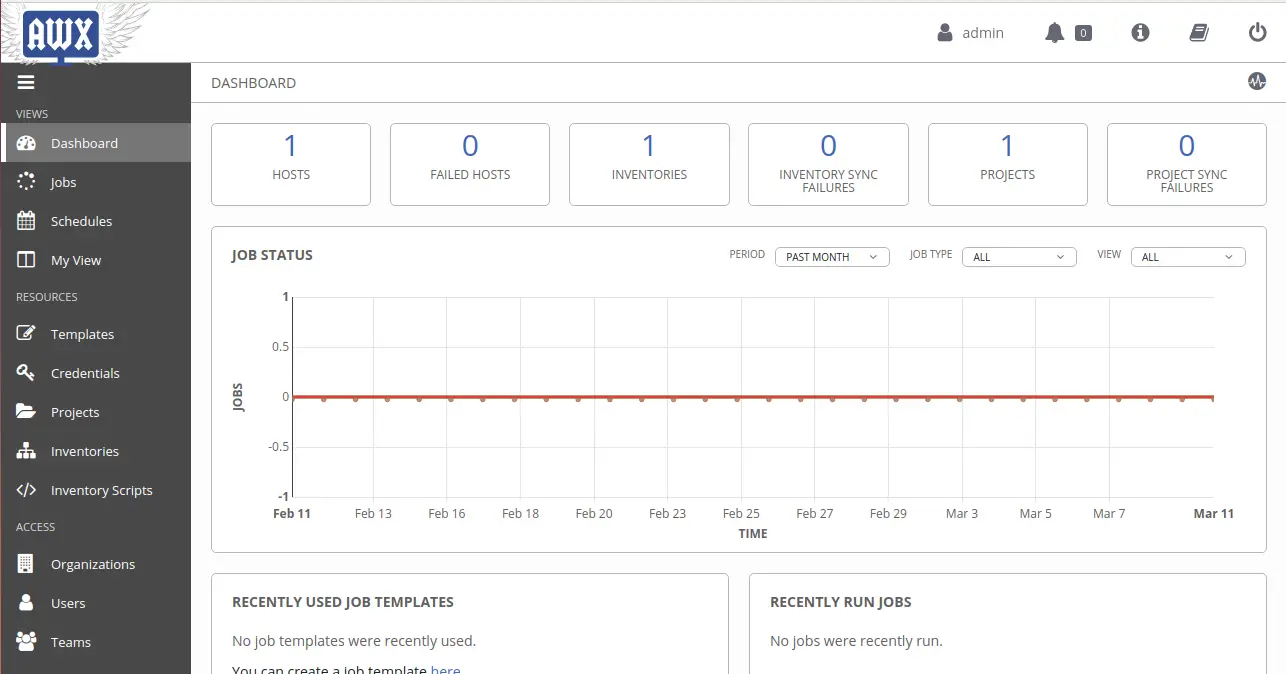The height and width of the screenshot is (674, 1286).
Task: Open the JOB TYPE dropdown
Action: 1018,256
